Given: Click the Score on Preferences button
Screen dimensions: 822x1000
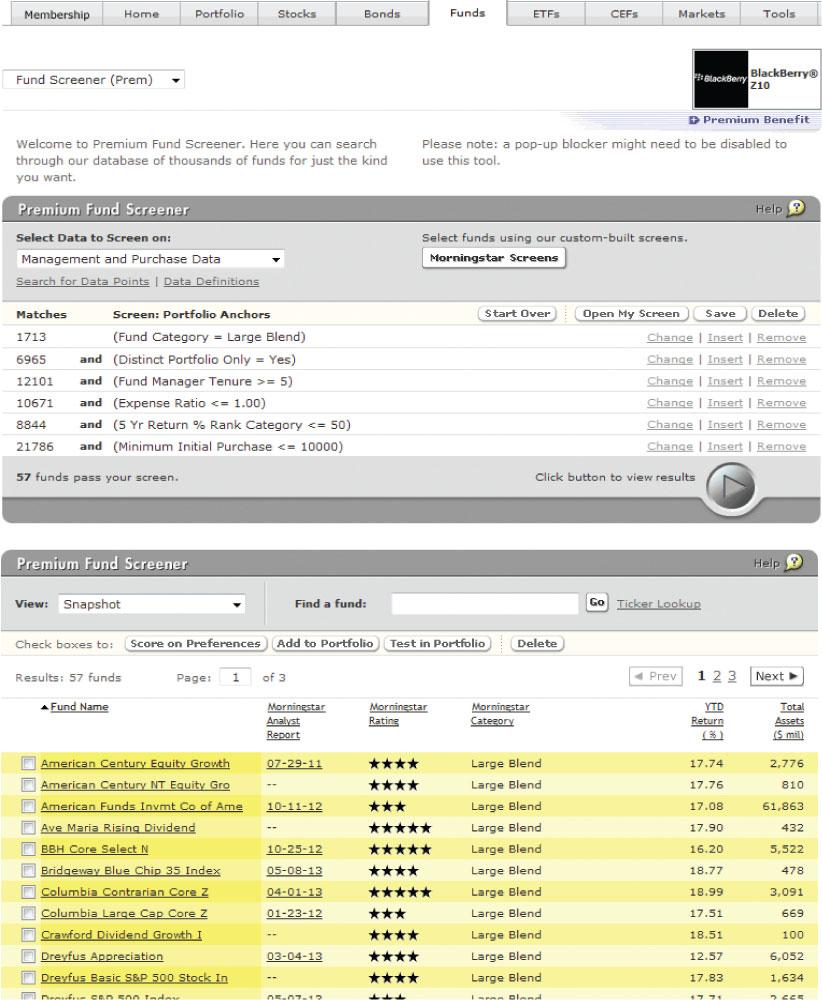Looking at the screenshot, I should 195,643.
